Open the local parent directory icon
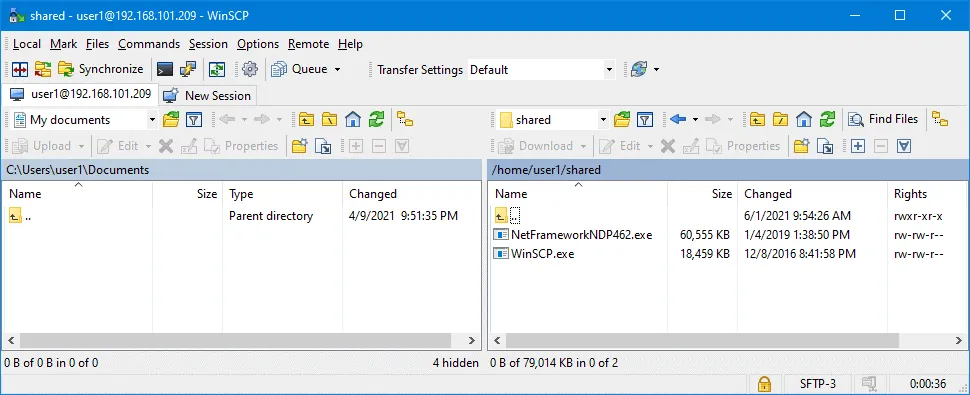This screenshot has height=395, width=970. click(306, 119)
